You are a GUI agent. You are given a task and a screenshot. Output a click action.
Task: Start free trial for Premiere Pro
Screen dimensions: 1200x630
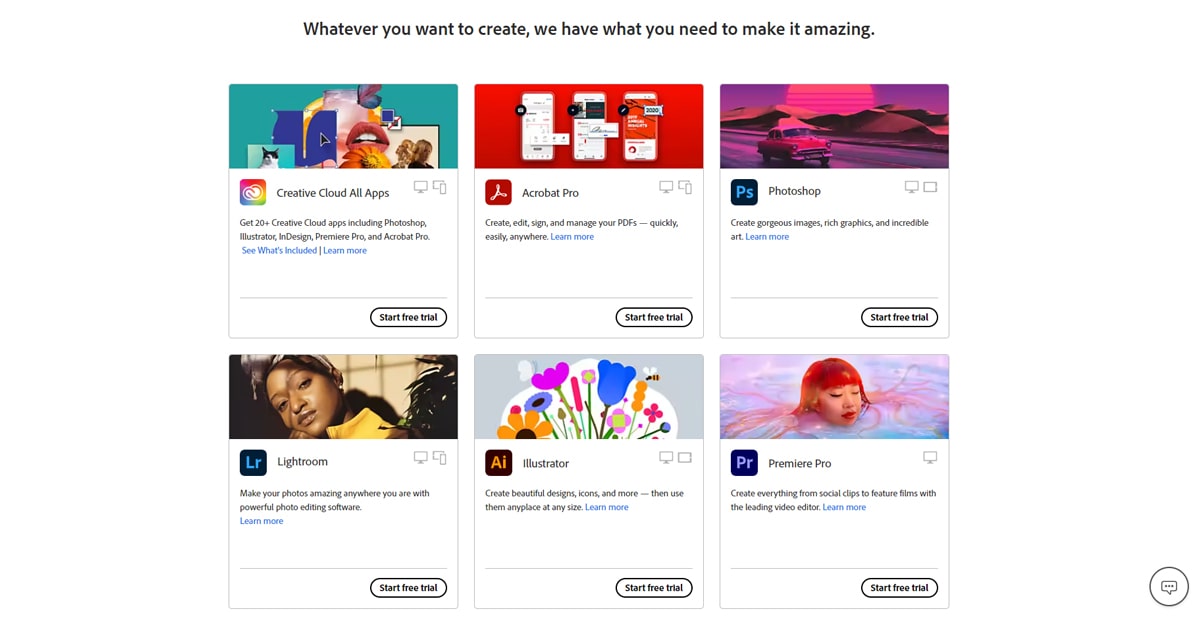[899, 588]
